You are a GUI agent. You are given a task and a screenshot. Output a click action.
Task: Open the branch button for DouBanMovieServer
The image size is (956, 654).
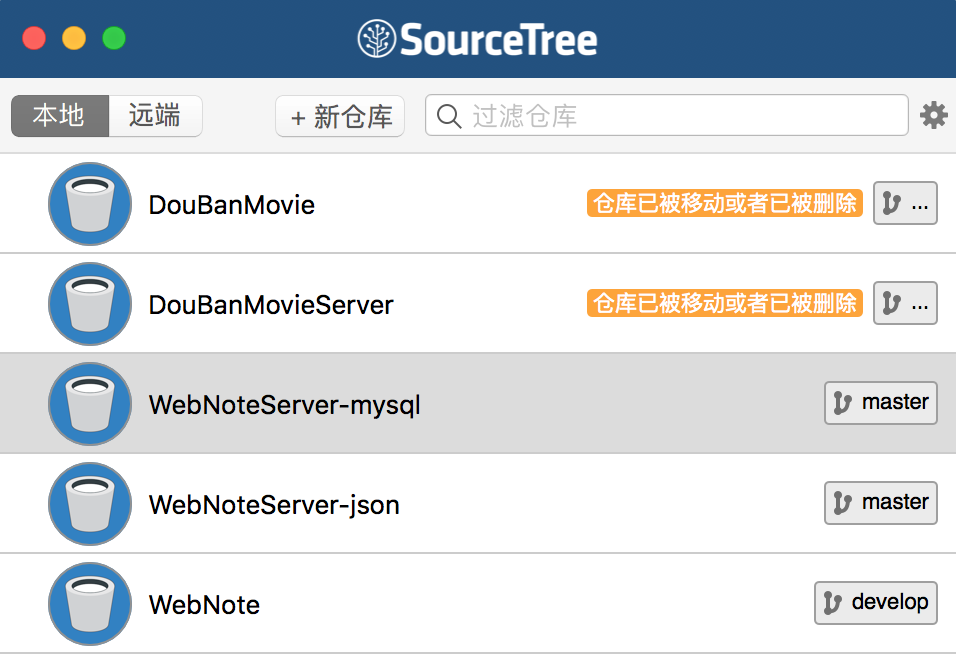pyautogui.click(x=905, y=304)
